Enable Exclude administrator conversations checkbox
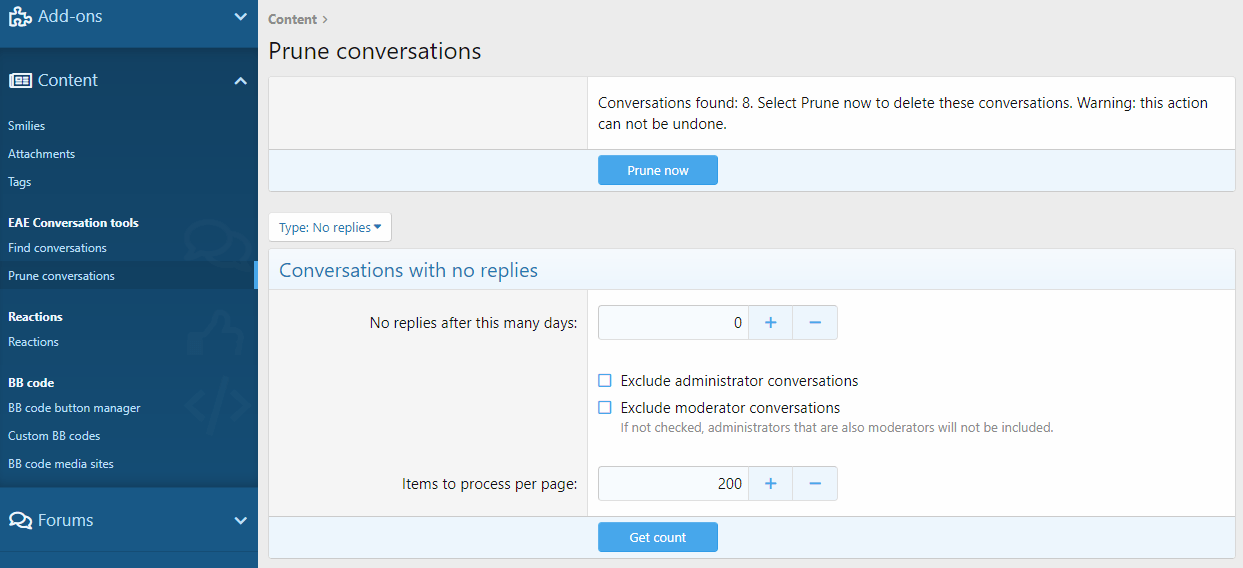Viewport: 1243px width, 568px height. (x=605, y=381)
